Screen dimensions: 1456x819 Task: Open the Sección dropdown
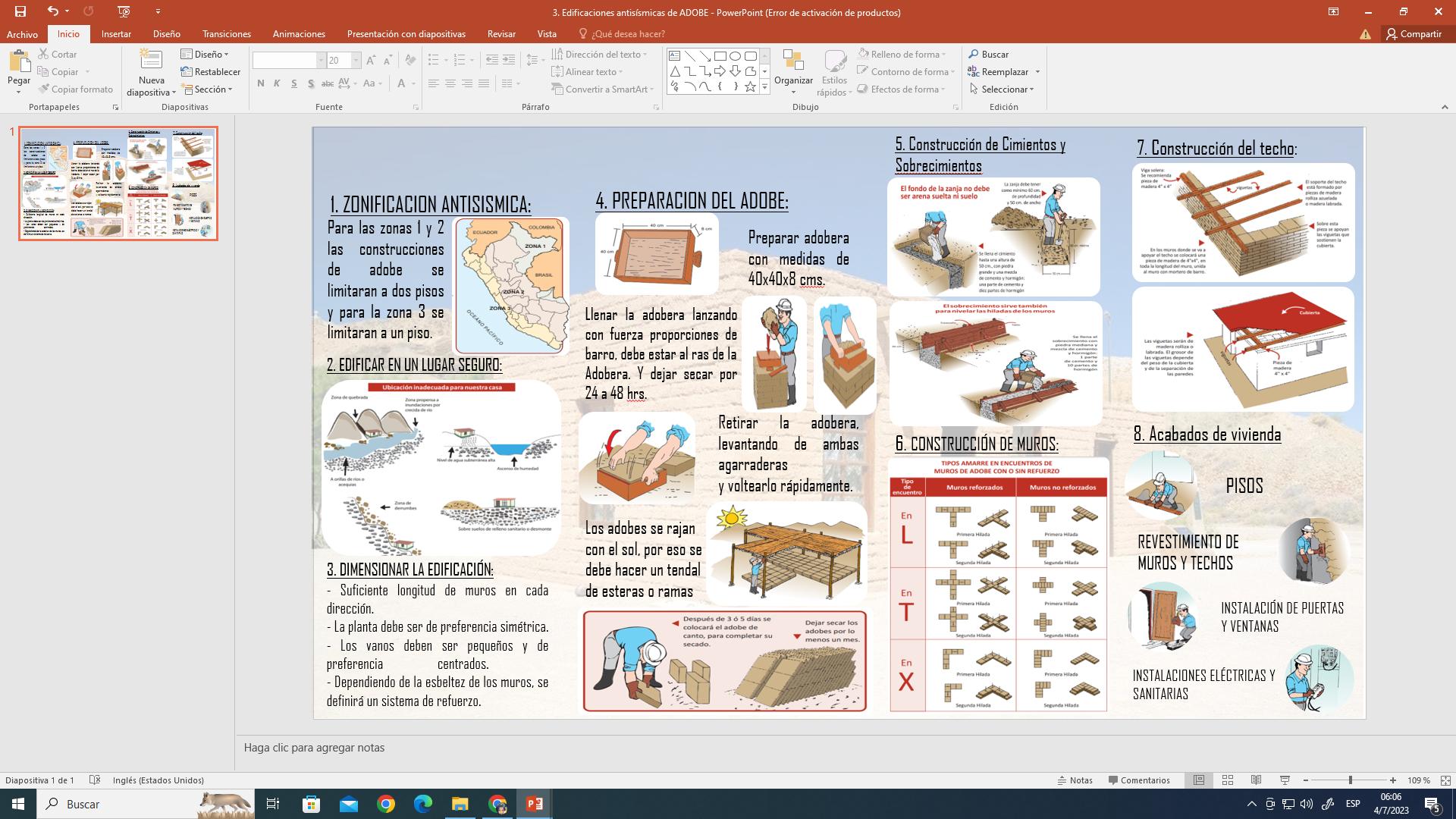click(207, 89)
